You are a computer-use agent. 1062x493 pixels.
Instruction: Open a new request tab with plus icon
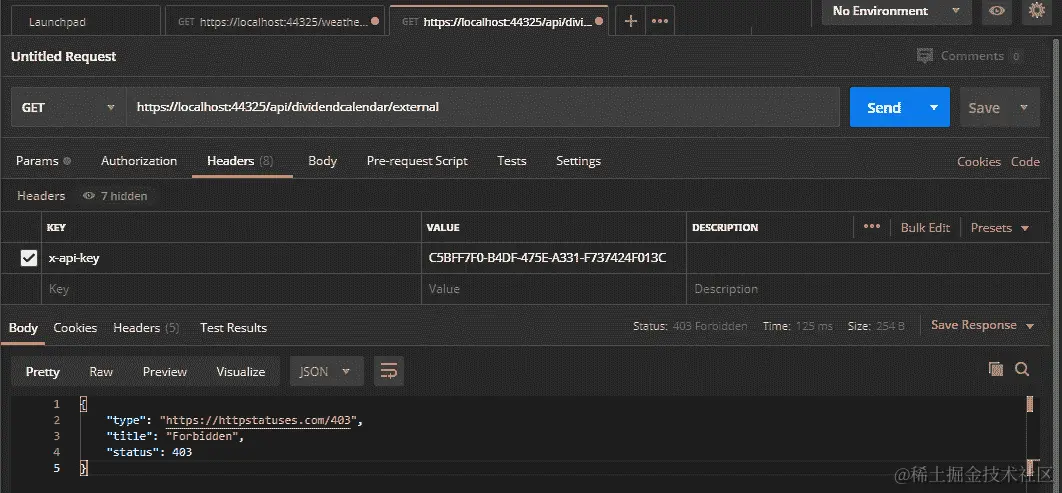[630, 21]
